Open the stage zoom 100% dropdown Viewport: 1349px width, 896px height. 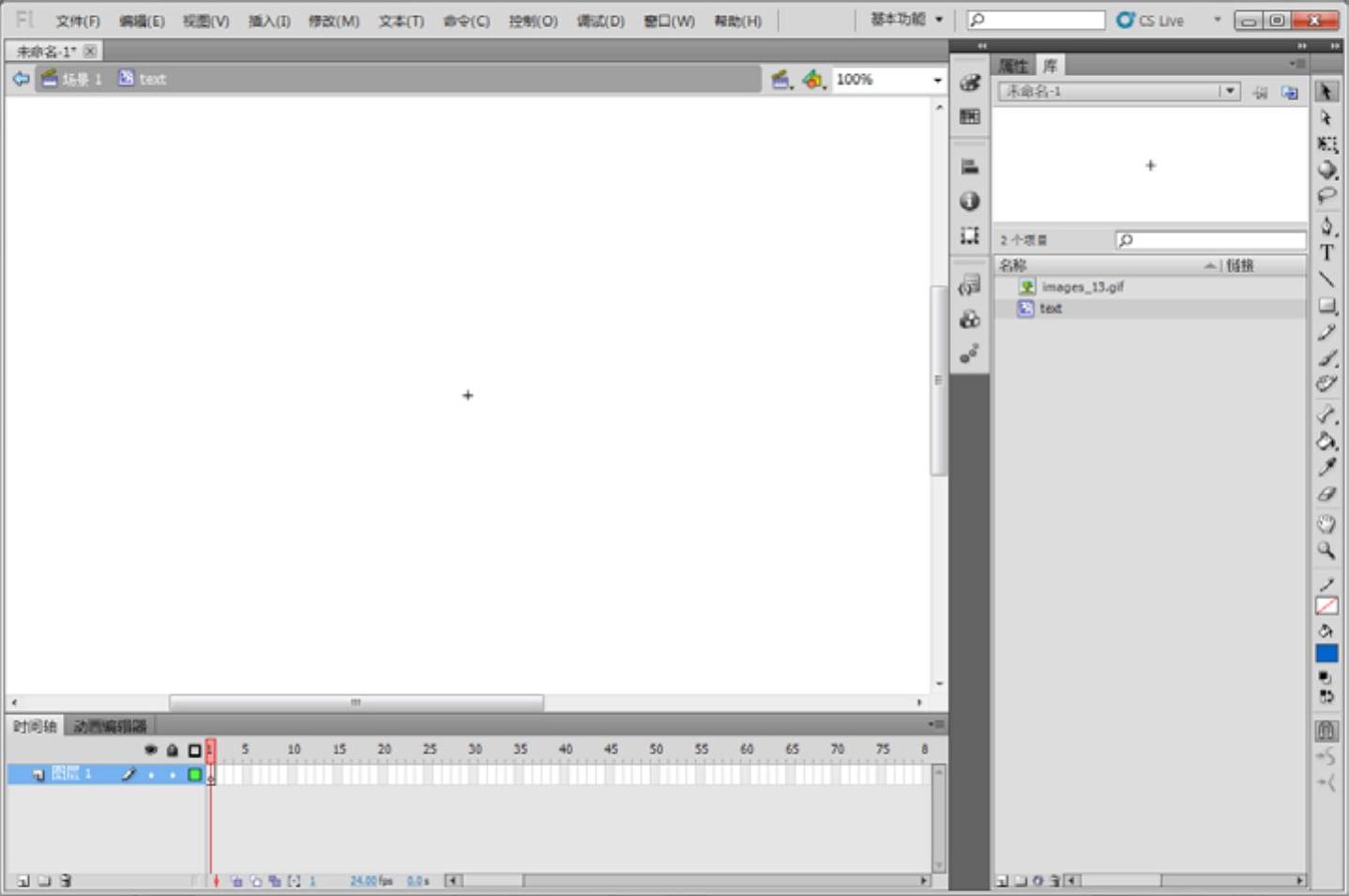tap(936, 80)
